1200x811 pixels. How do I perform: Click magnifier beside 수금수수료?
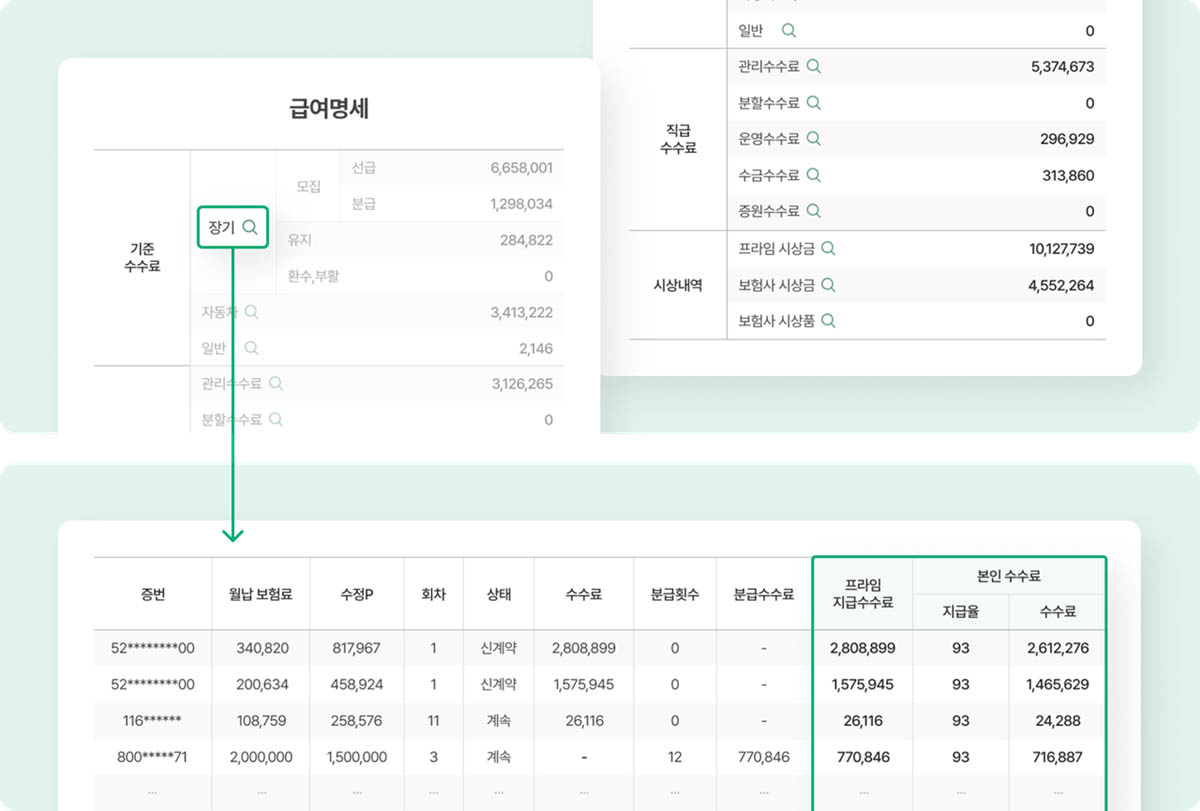point(814,175)
